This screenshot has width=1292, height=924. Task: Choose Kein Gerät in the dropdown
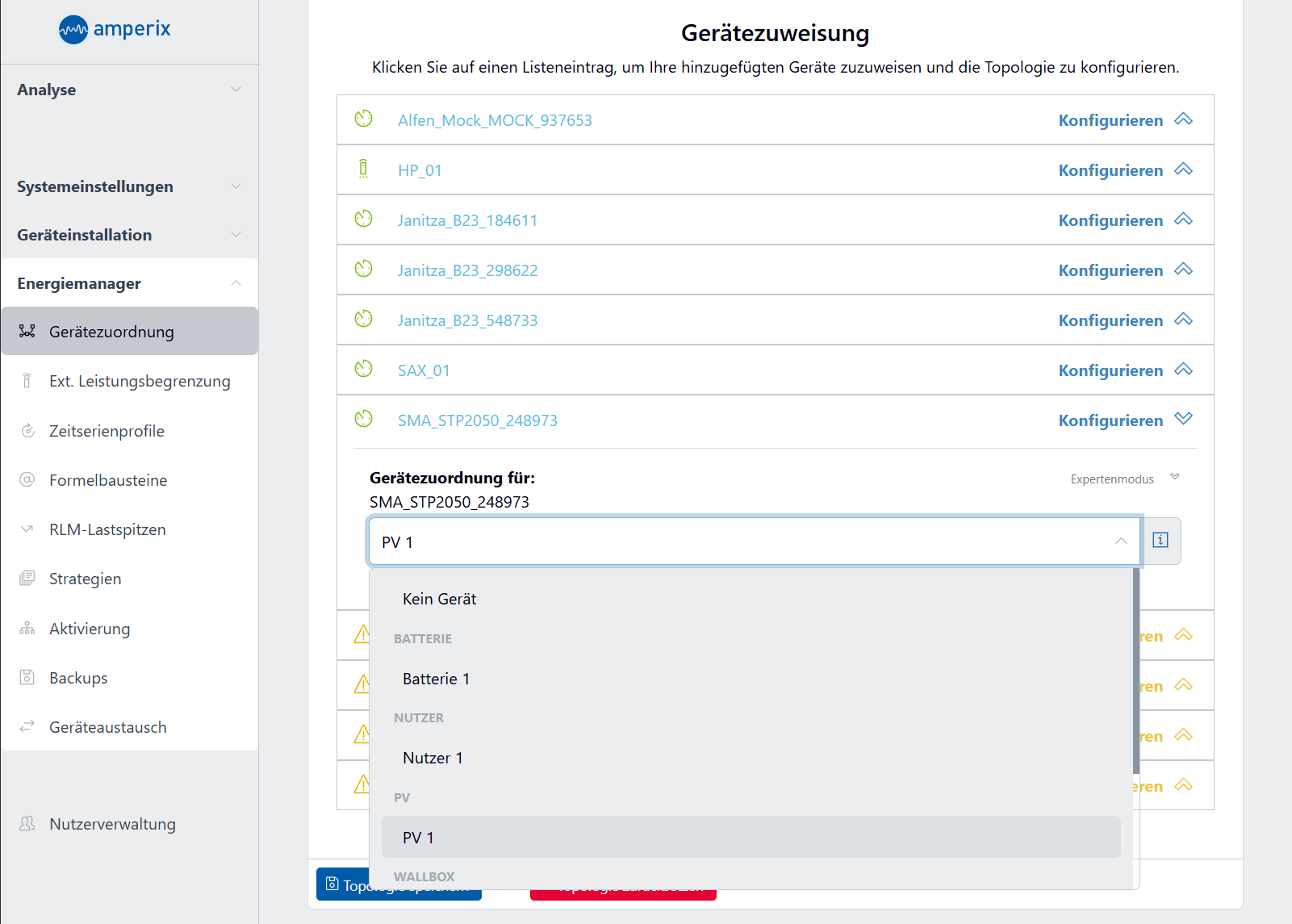pyautogui.click(x=439, y=599)
